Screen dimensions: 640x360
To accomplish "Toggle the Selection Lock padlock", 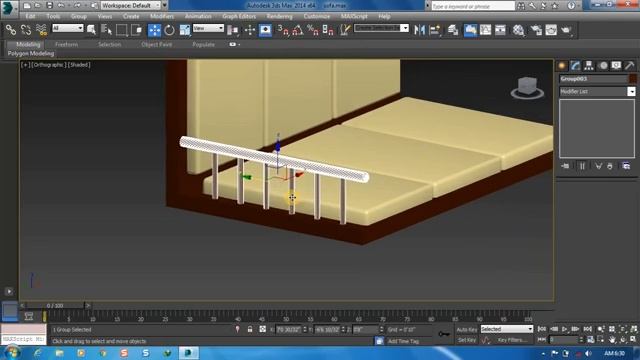I will (x=250, y=329).
